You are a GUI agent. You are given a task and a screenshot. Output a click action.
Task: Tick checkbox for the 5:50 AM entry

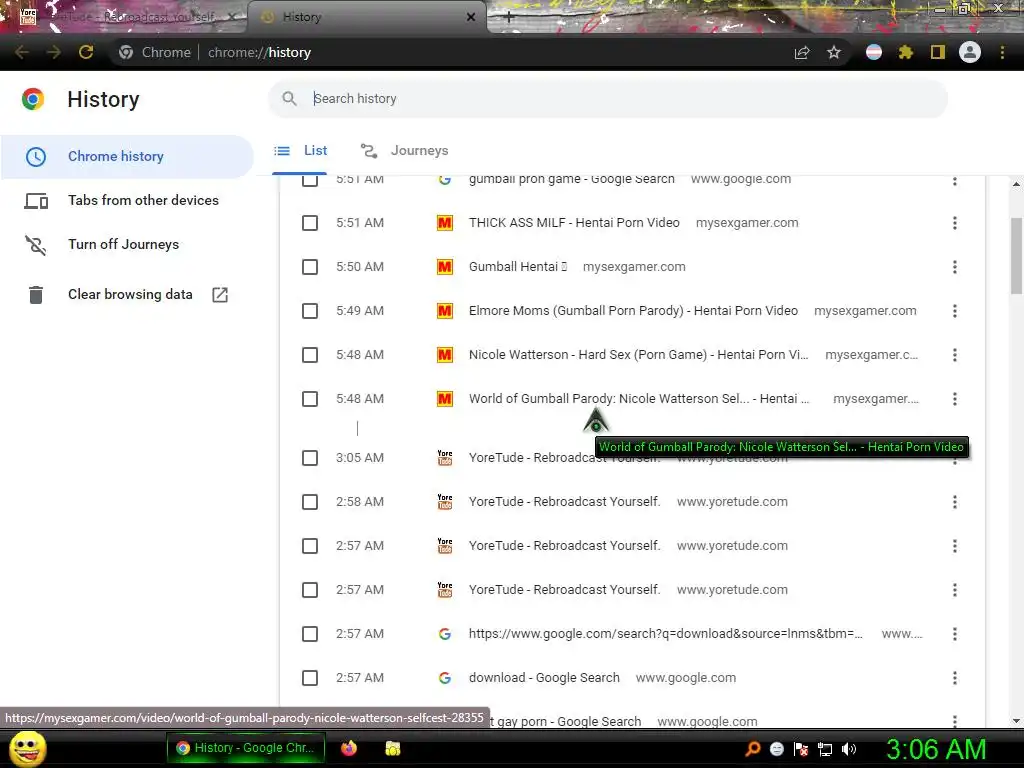coord(310,267)
